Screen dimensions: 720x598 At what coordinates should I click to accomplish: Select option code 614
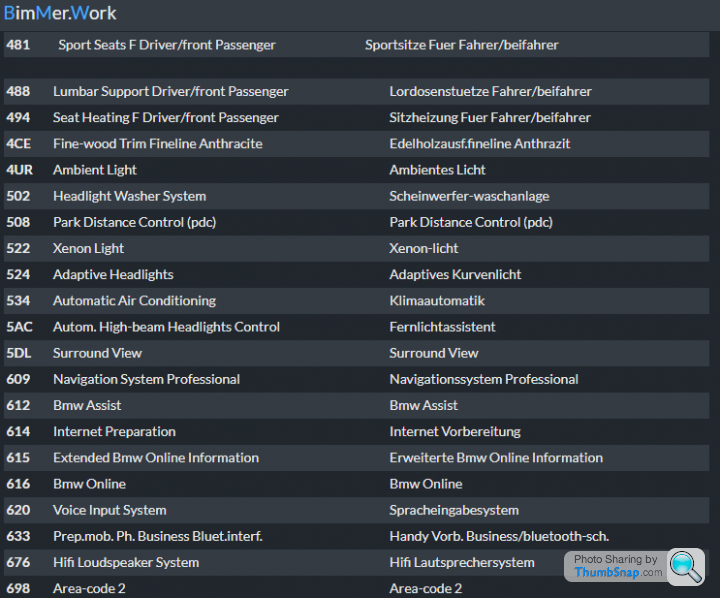pyautogui.click(x=18, y=432)
